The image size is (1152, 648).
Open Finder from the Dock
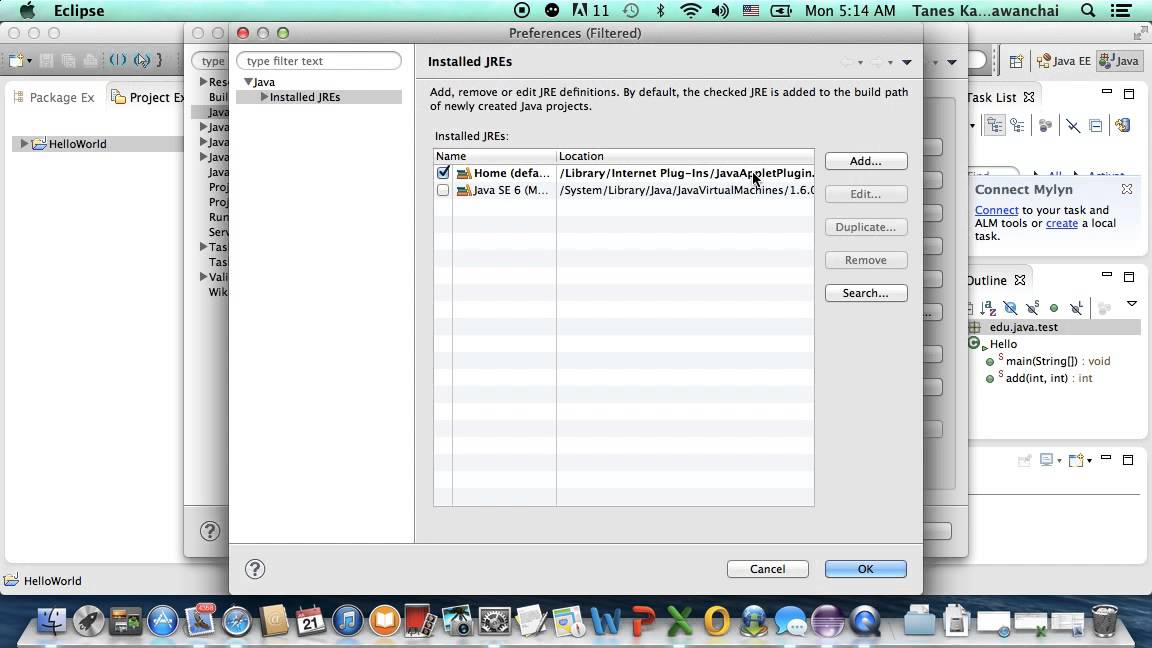pyautogui.click(x=51, y=622)
